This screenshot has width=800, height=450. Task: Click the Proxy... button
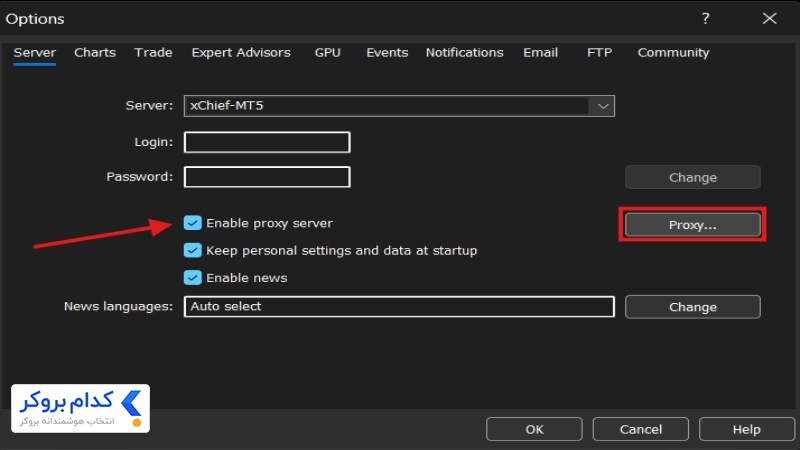tap(692, 225)
